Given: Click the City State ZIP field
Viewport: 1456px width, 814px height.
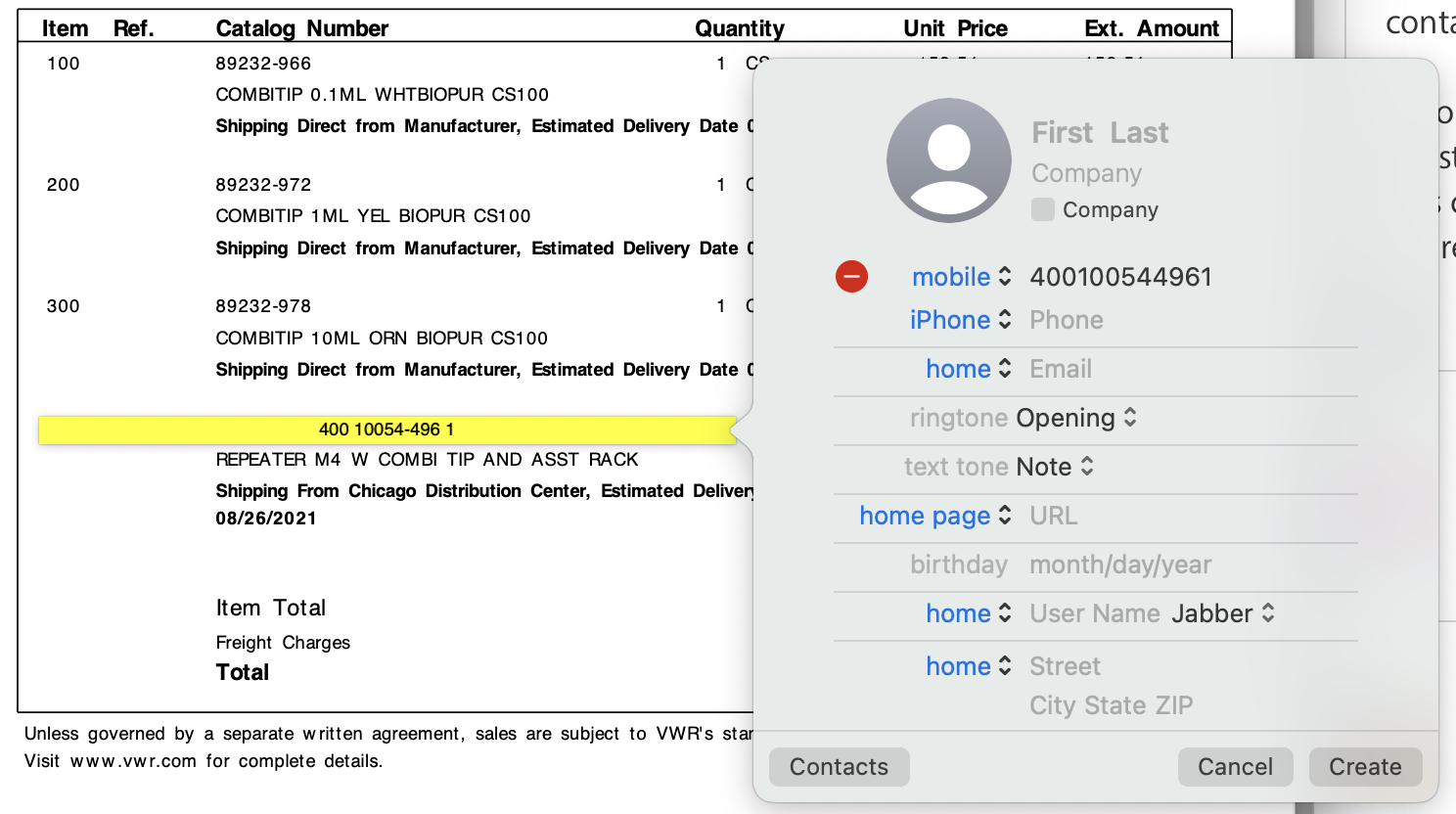Looking at the screenshot, I should 1112,705.
